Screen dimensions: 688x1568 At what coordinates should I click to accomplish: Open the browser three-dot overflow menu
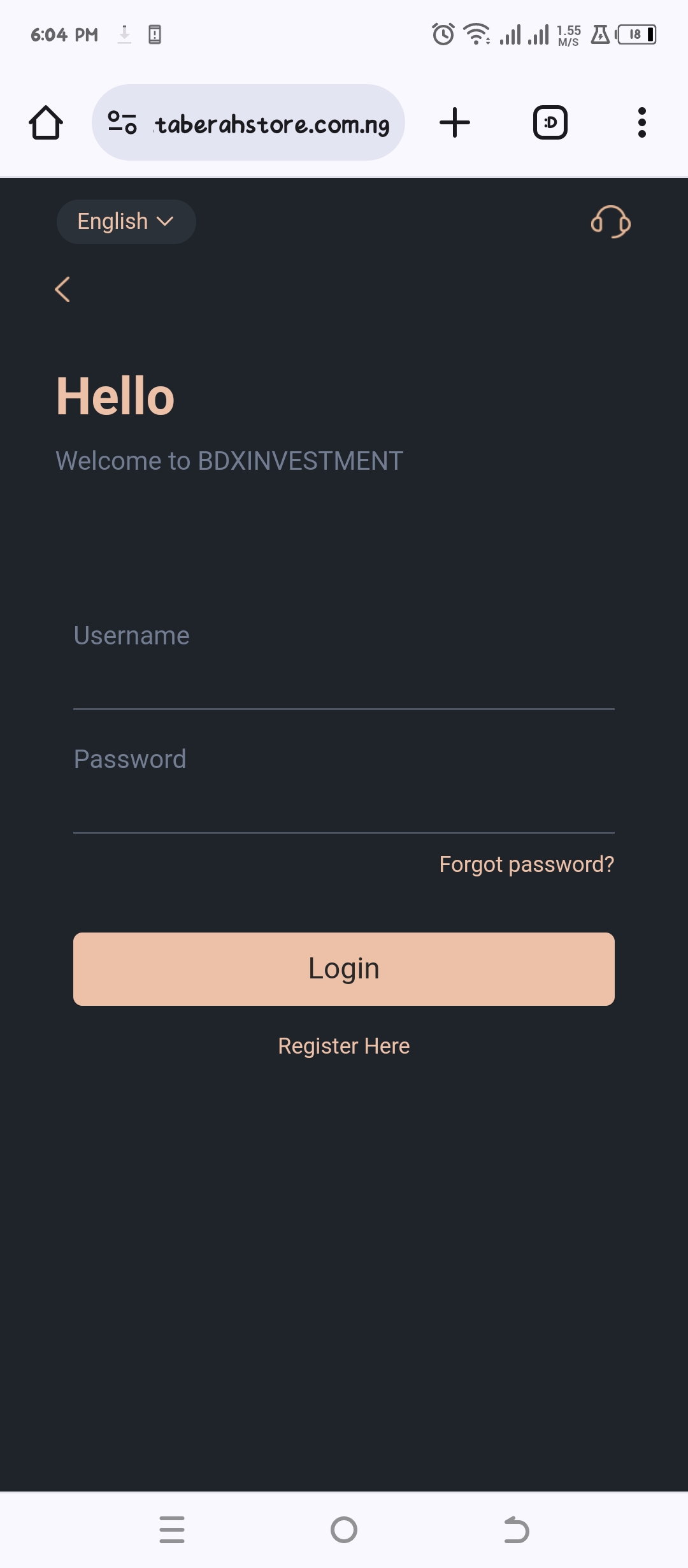click(641, 122)
